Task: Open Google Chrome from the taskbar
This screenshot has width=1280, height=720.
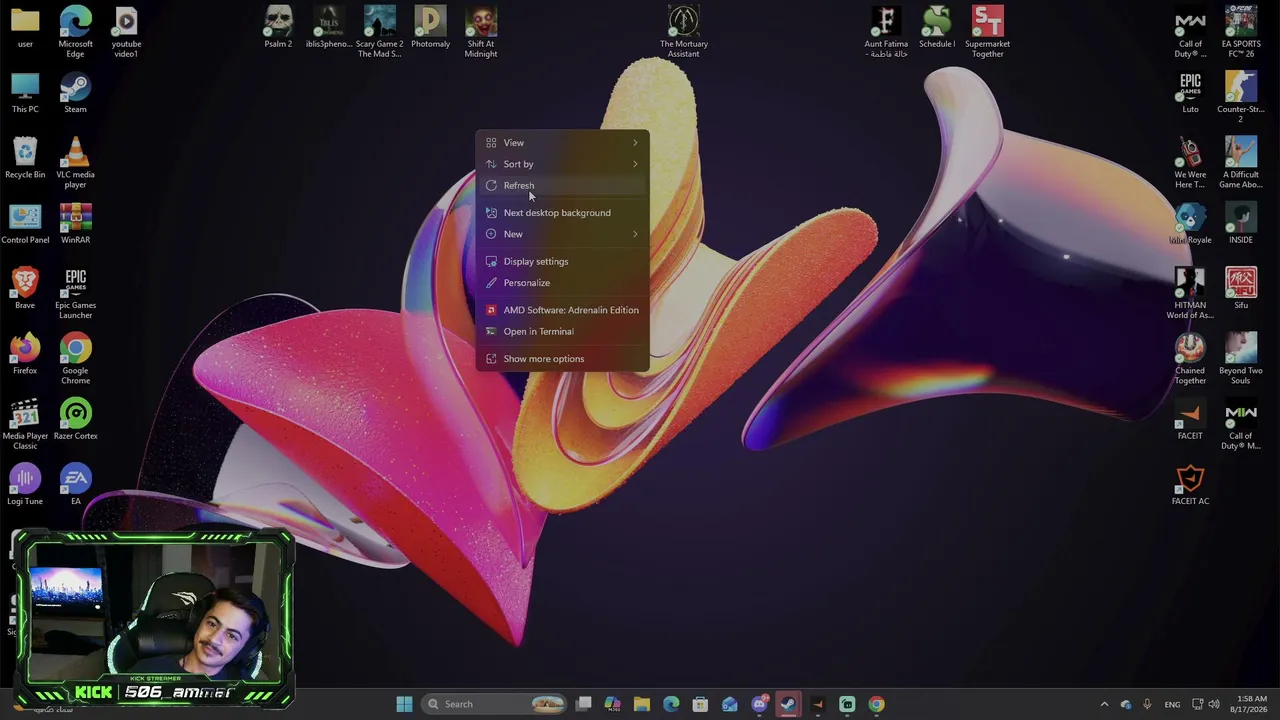Action: click(x=876, y=704)
